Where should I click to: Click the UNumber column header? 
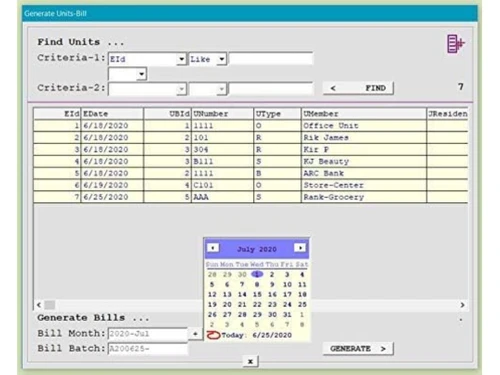click(223, 114)
